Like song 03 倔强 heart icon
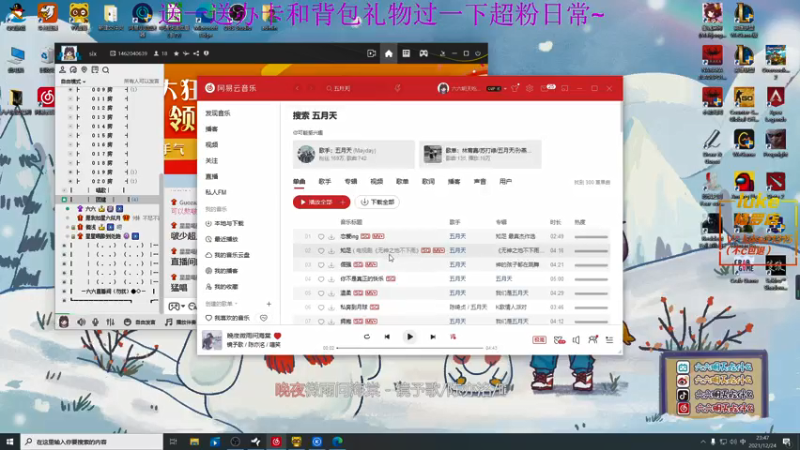Viewport: 800px width, 450px height. coord(321,265)
